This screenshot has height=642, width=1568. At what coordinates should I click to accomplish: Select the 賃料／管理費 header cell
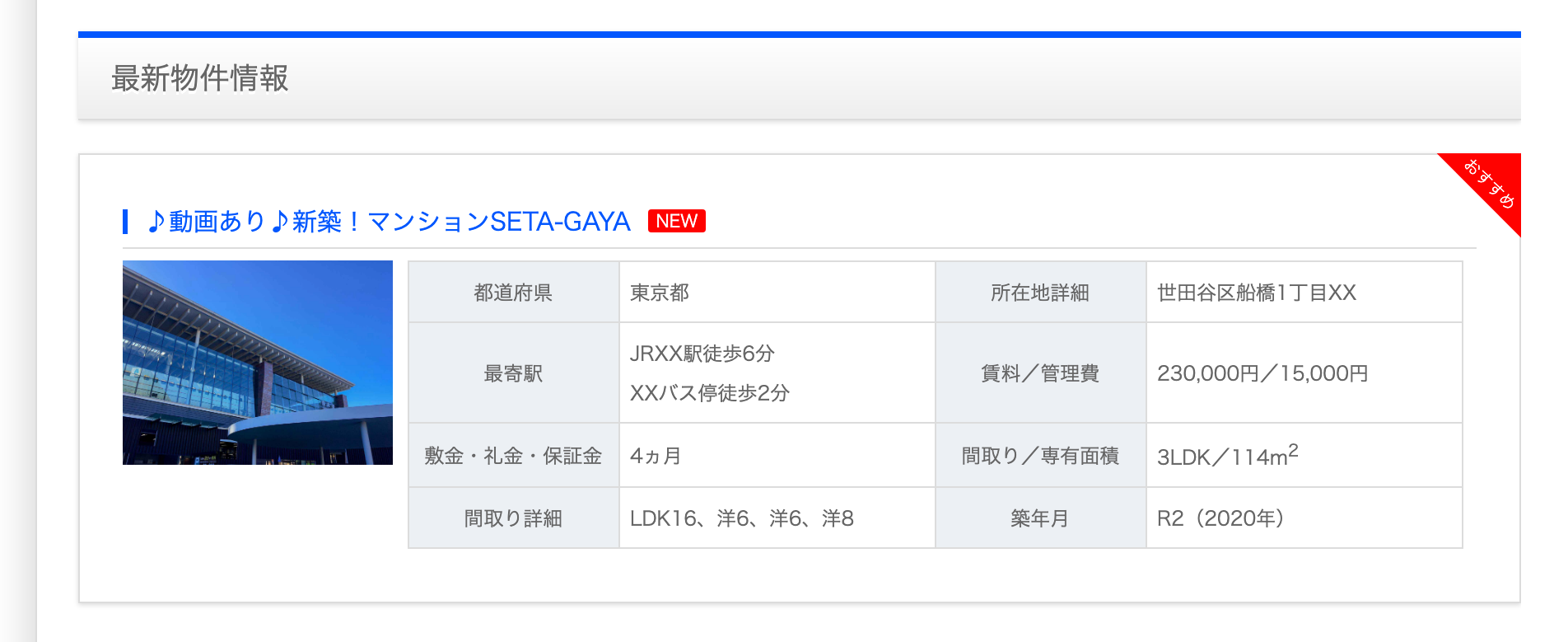1041,373
